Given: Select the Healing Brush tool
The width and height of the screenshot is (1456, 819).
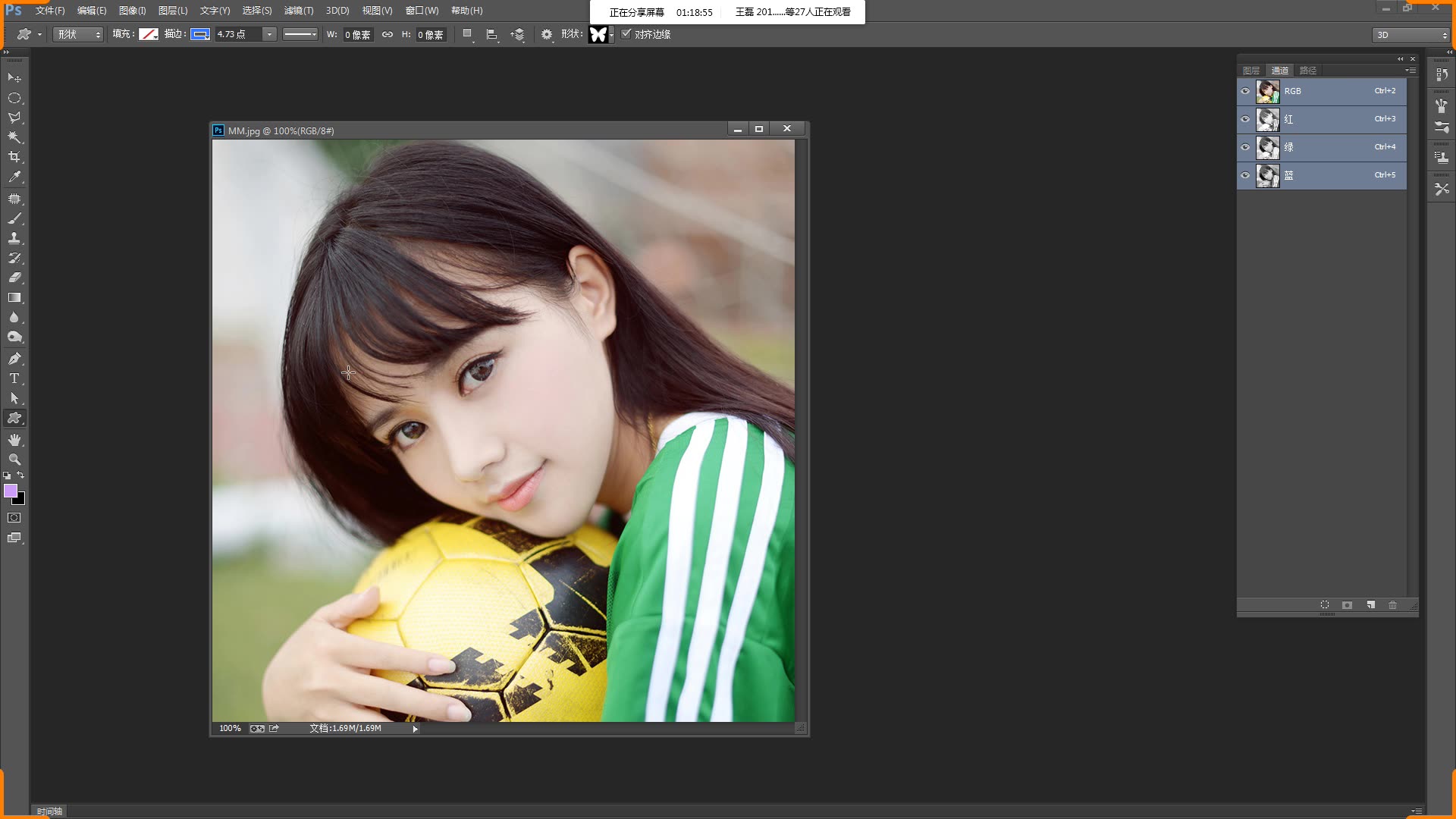Looking at the screenshot, I should click(x=14, y=199).
